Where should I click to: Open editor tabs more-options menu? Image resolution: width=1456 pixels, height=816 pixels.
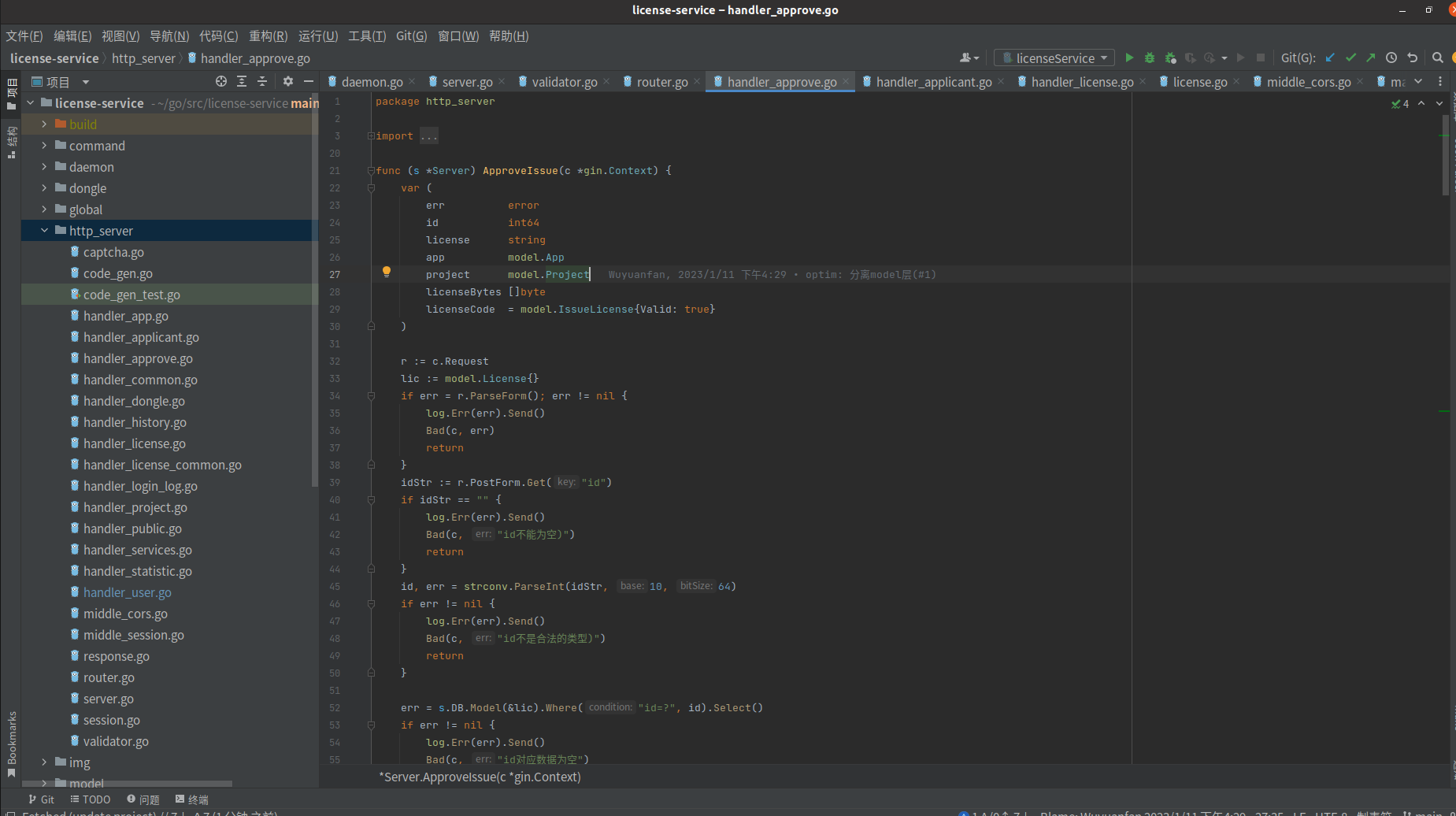(x=1440, y=81)
